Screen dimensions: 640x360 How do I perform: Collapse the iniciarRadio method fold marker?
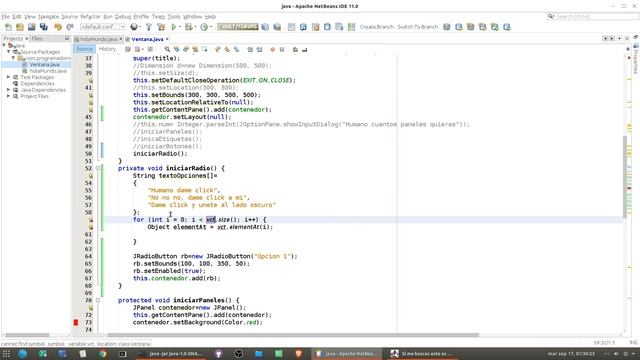pyautogui.click(x=98, y=168)
